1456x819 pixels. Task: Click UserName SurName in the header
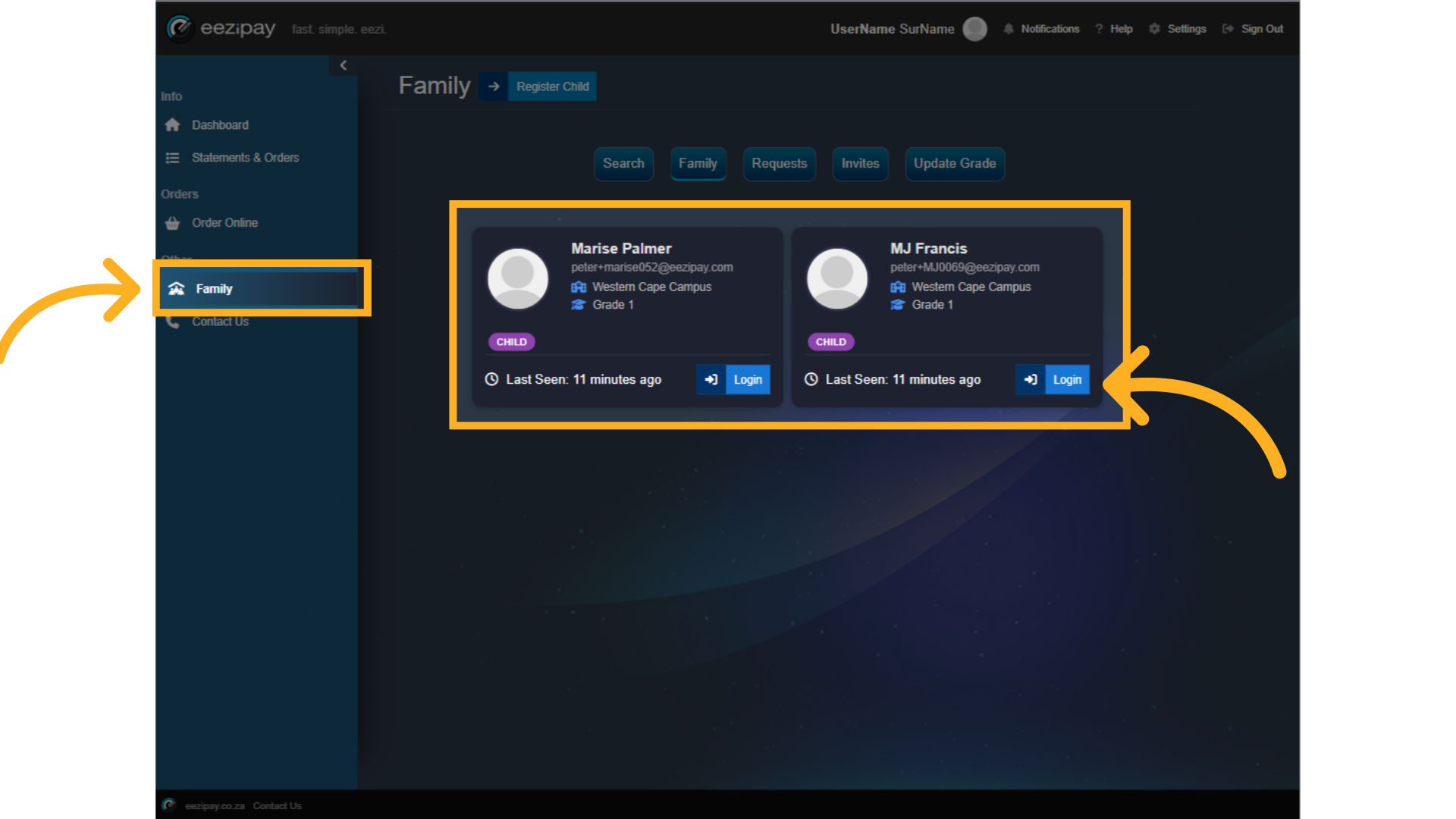click(x=892, y=29)
